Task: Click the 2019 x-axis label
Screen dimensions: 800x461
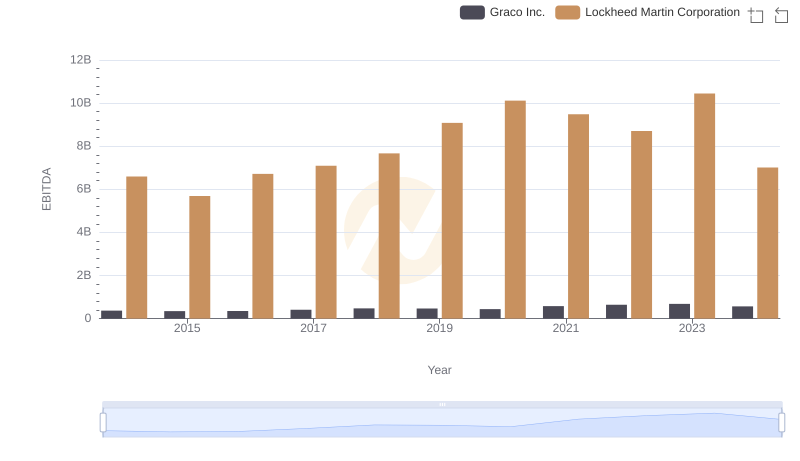Action: (x=439, y=328)
